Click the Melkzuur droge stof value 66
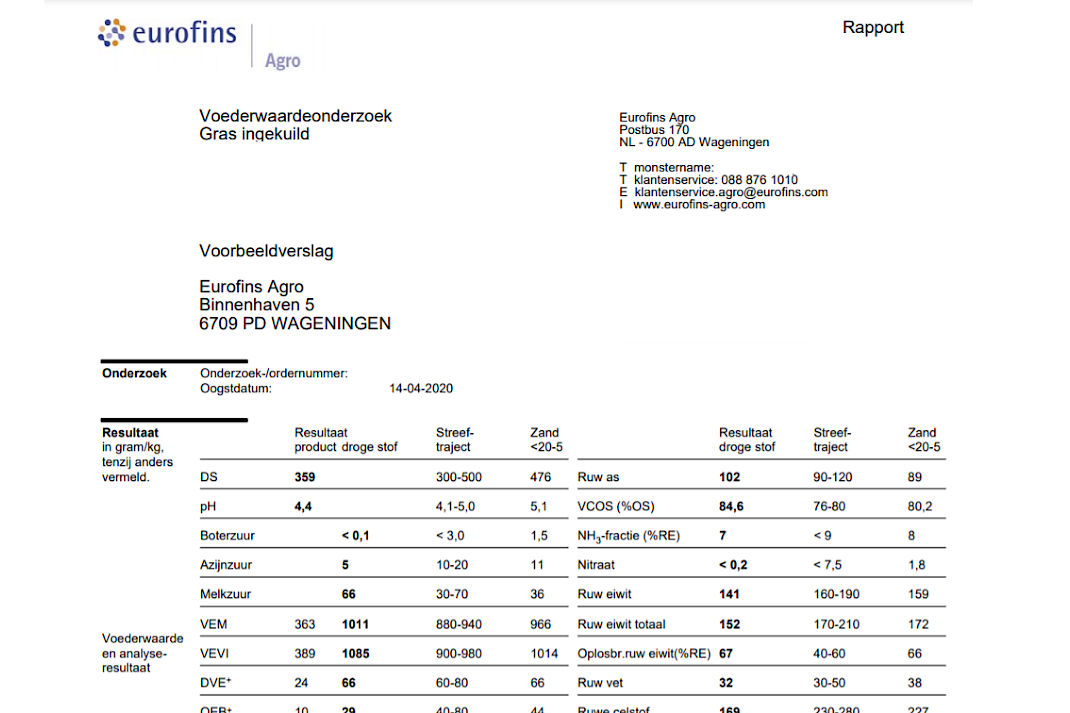Viewport: 1070px width, 713px height. (348, 594)
